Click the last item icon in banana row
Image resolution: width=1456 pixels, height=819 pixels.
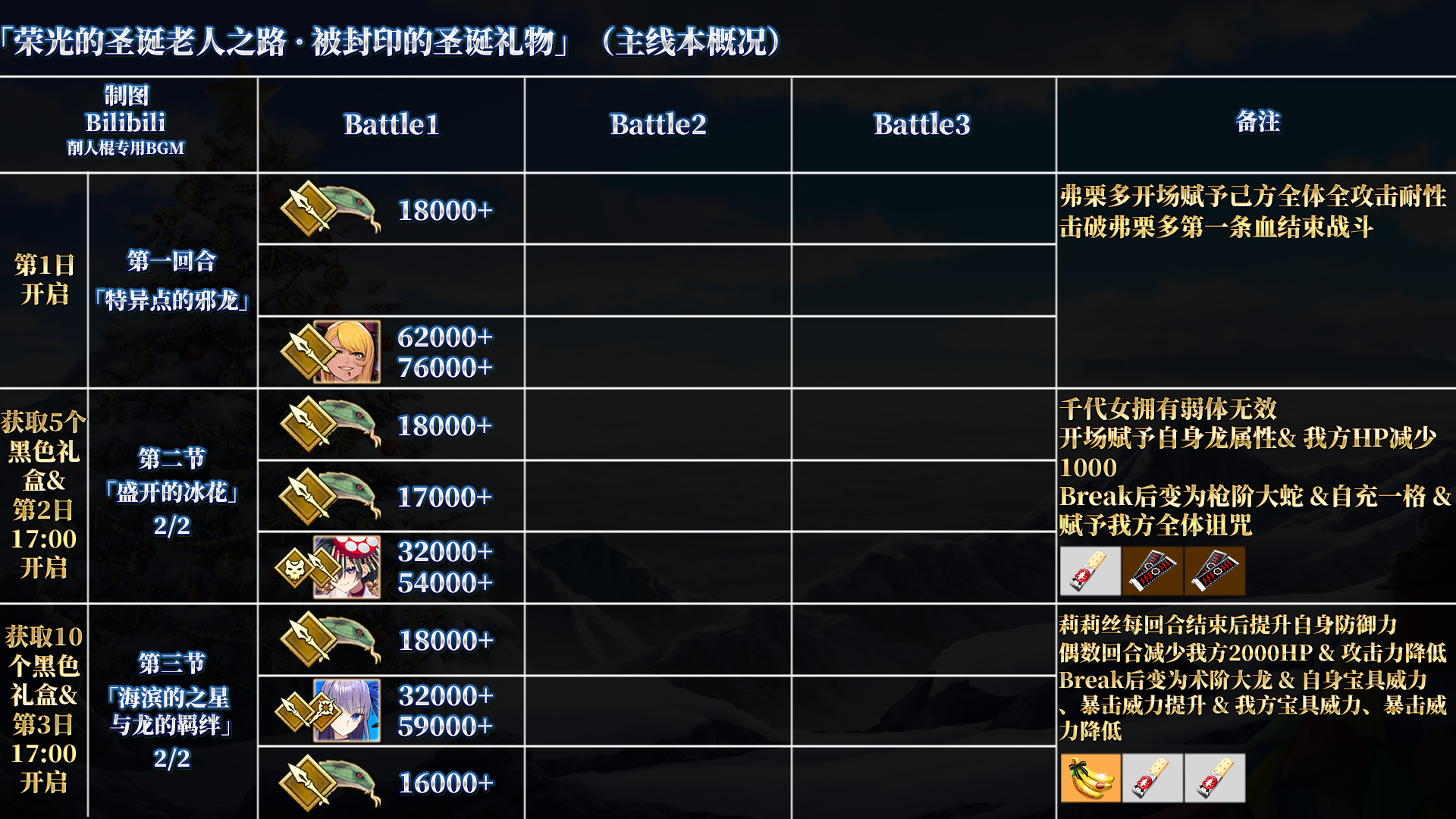[1215, 778]
